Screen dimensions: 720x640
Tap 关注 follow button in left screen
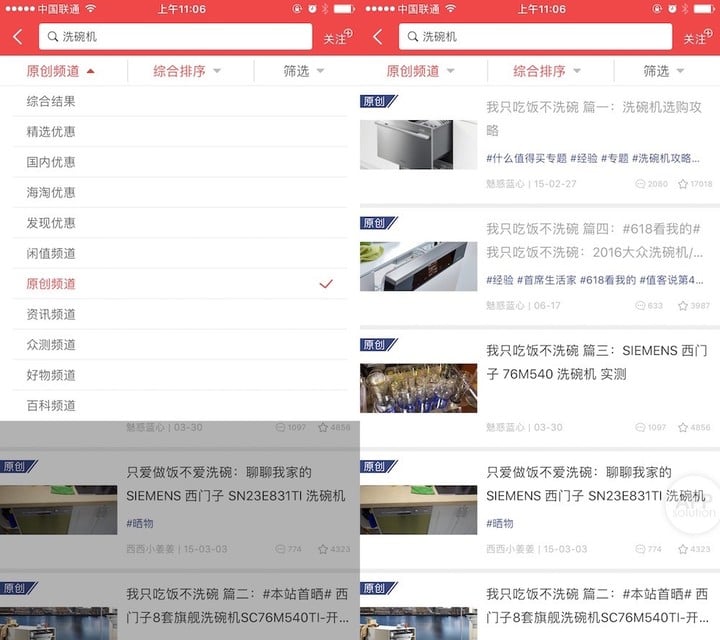pyautogui.click(x=338, y=37)
